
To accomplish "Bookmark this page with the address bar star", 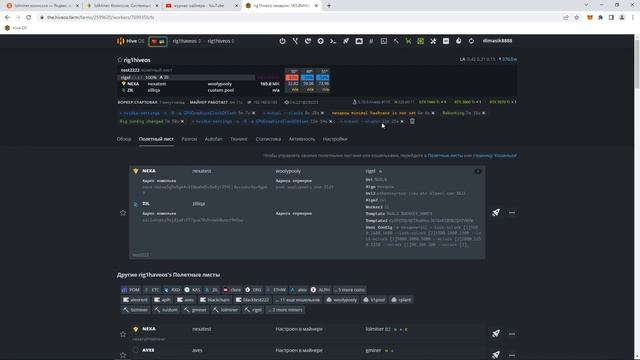I will pyautogui.click(x=576, y=18).
